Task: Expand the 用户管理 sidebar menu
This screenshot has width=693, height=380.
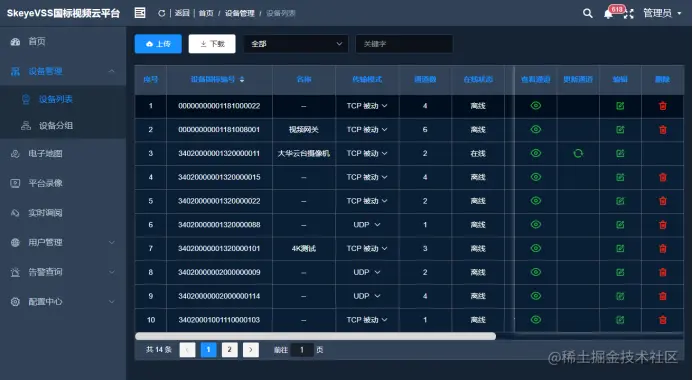Action: (63, 242)
